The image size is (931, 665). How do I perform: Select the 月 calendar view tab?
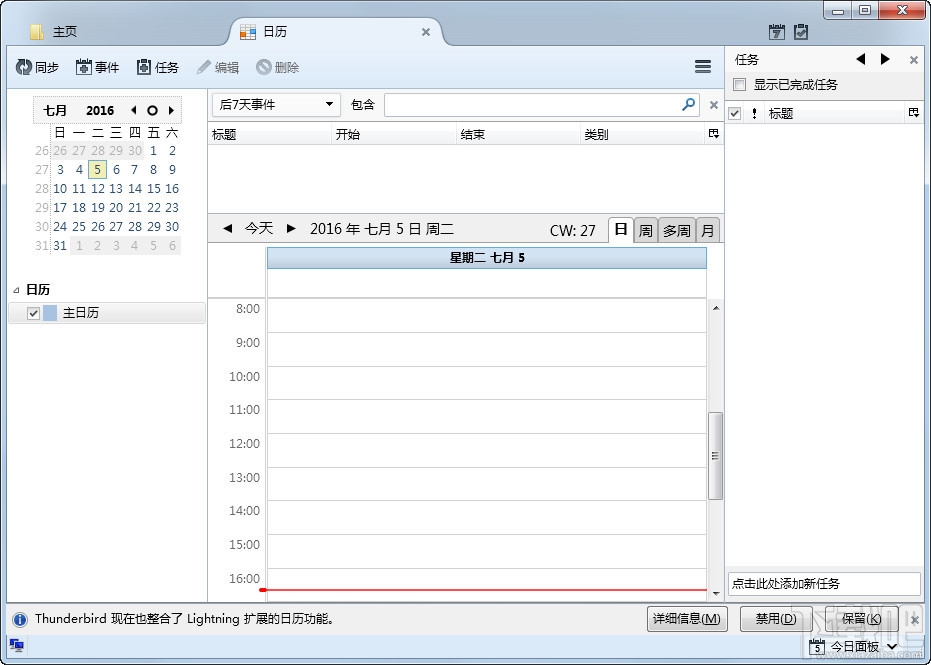point(707,229)
